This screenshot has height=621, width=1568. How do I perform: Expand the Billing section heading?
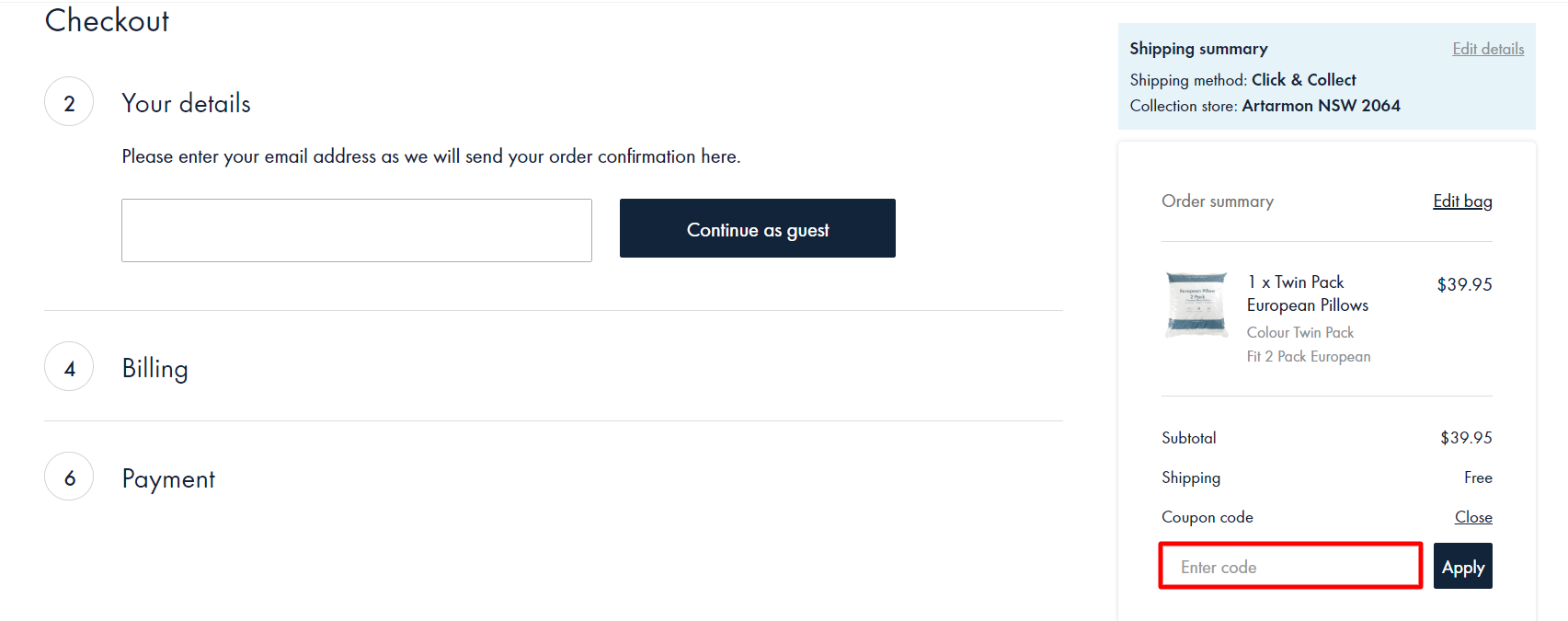tap(155, 368)
